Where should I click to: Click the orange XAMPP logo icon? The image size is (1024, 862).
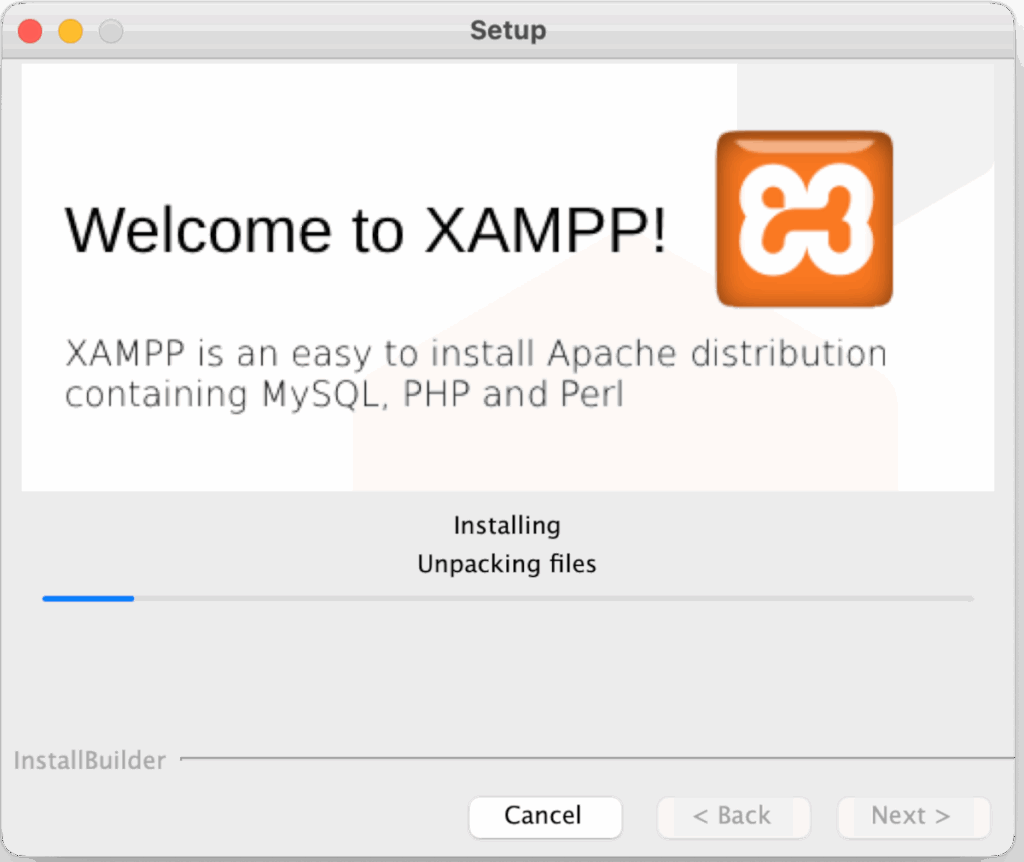(804, 218)
